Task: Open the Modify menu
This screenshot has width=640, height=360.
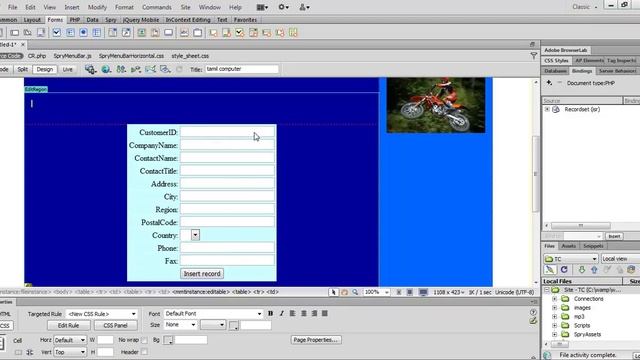Action: tap(97, 7)
